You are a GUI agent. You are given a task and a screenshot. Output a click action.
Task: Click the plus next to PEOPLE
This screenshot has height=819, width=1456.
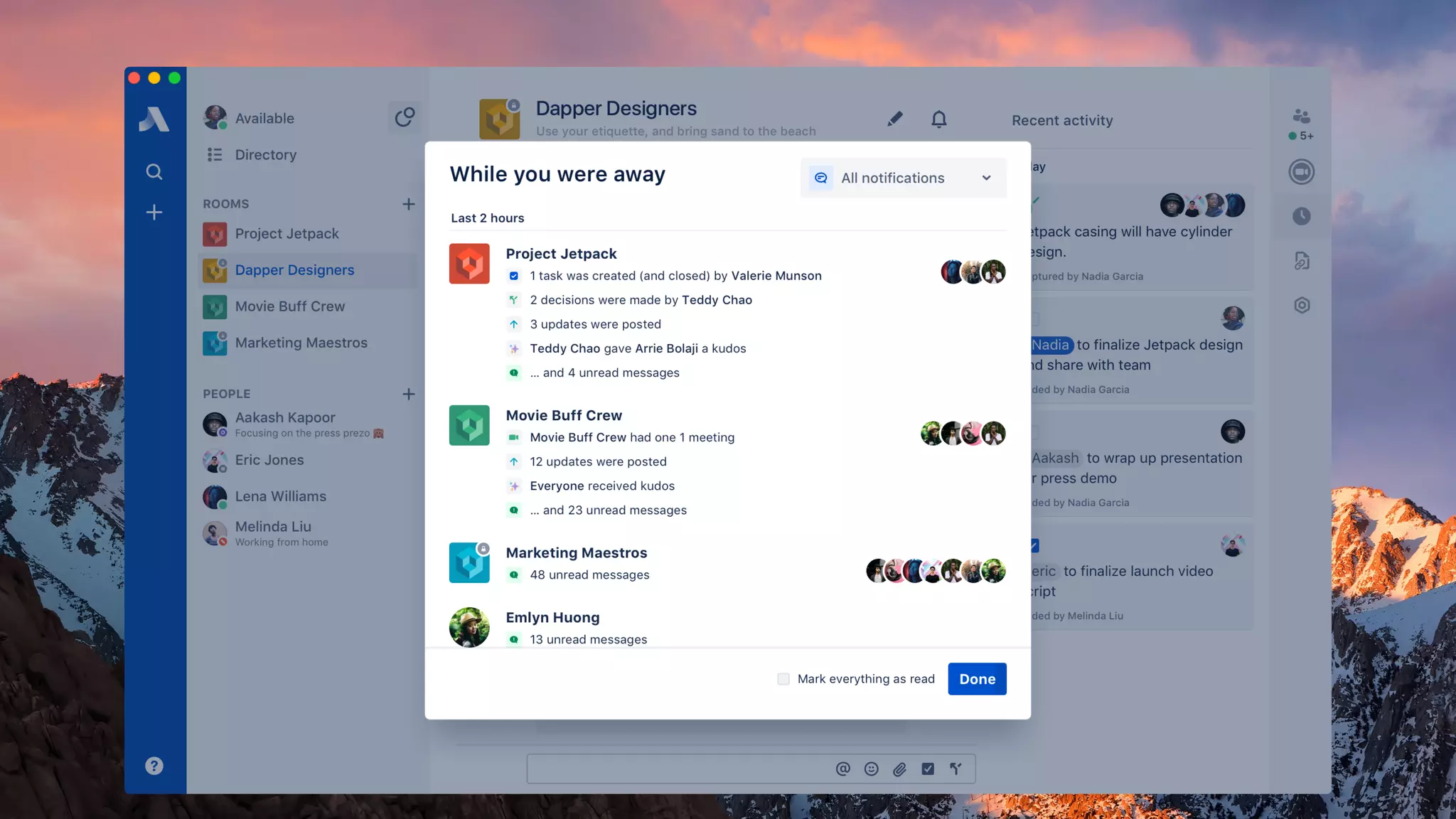point(408,394)
